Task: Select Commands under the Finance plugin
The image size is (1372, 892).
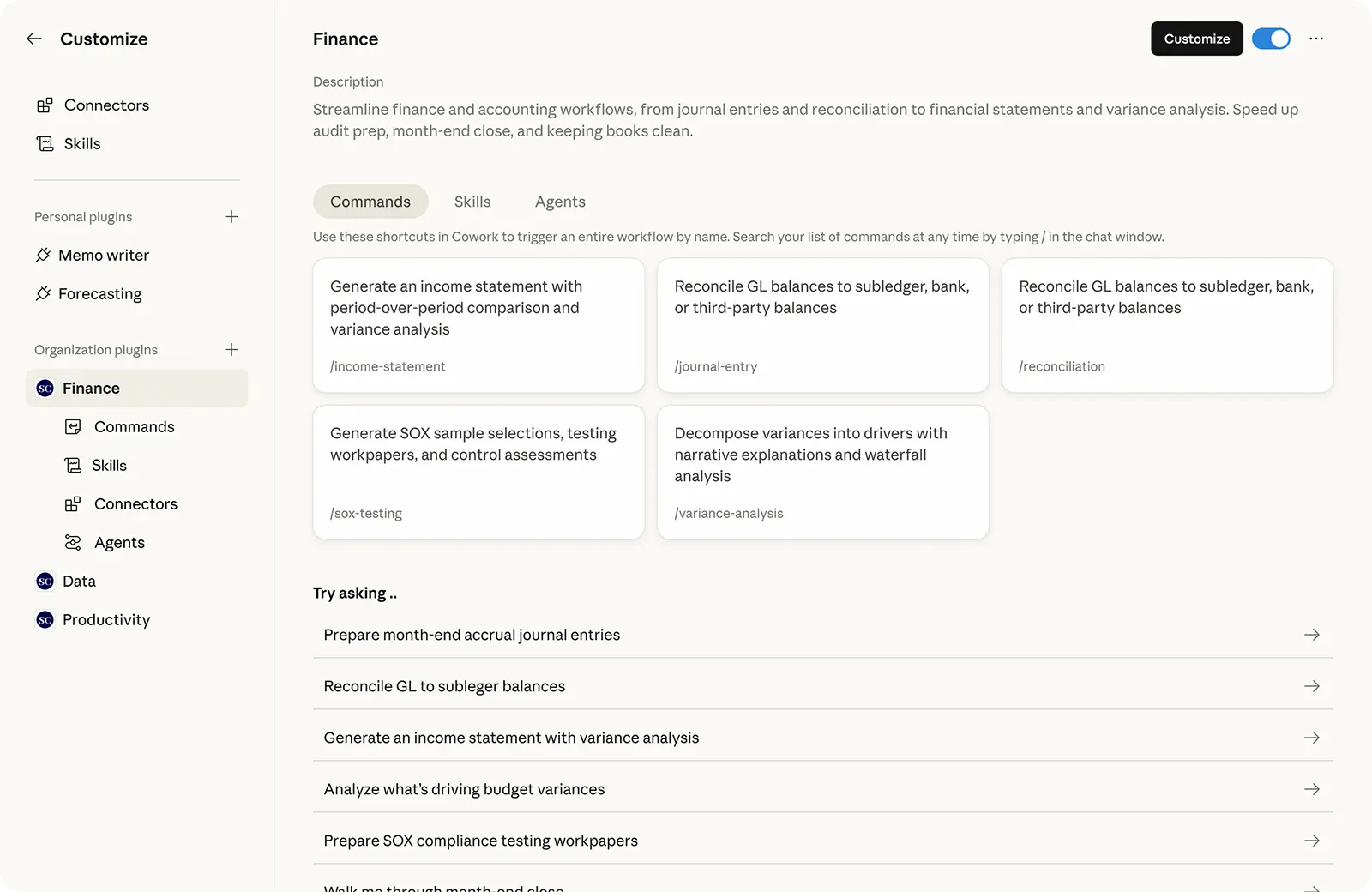Action: tap(134, 427)
